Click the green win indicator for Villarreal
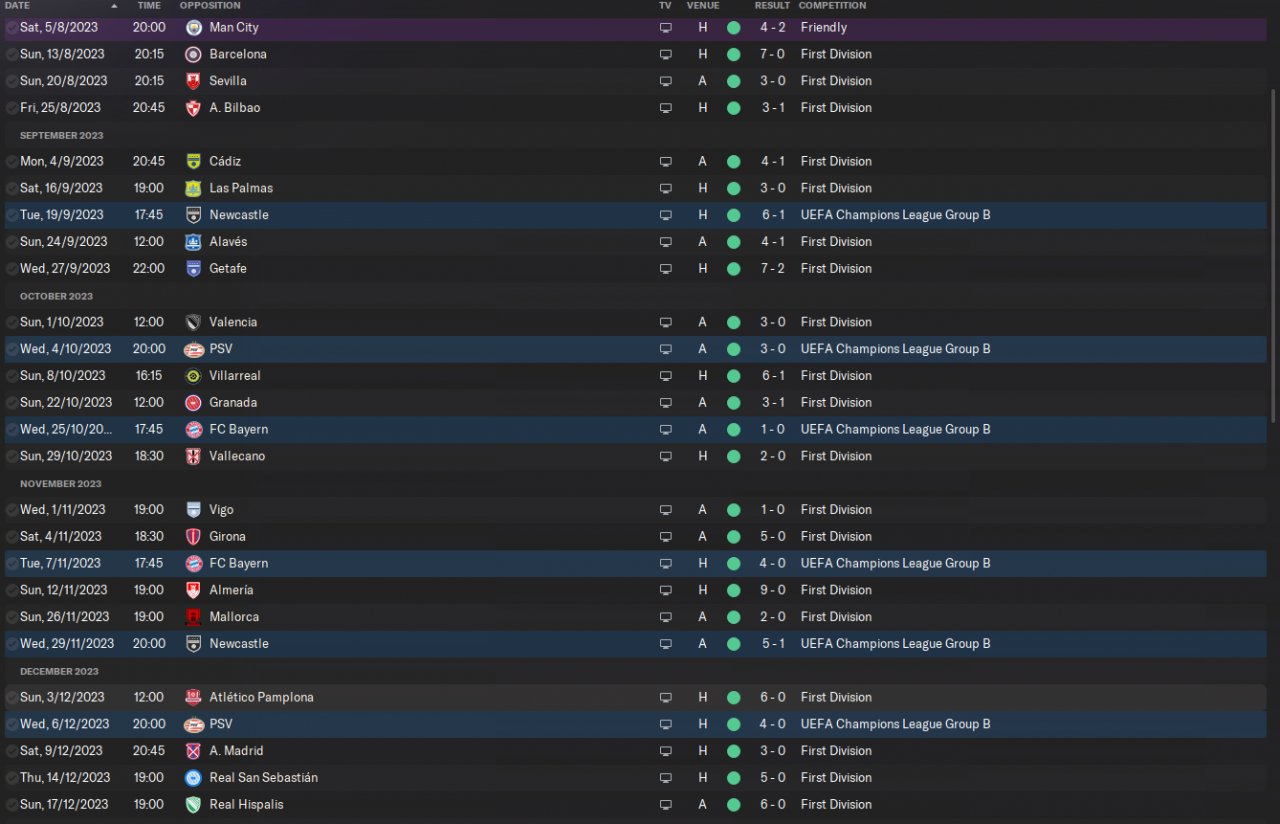 (x=733, y=376)
